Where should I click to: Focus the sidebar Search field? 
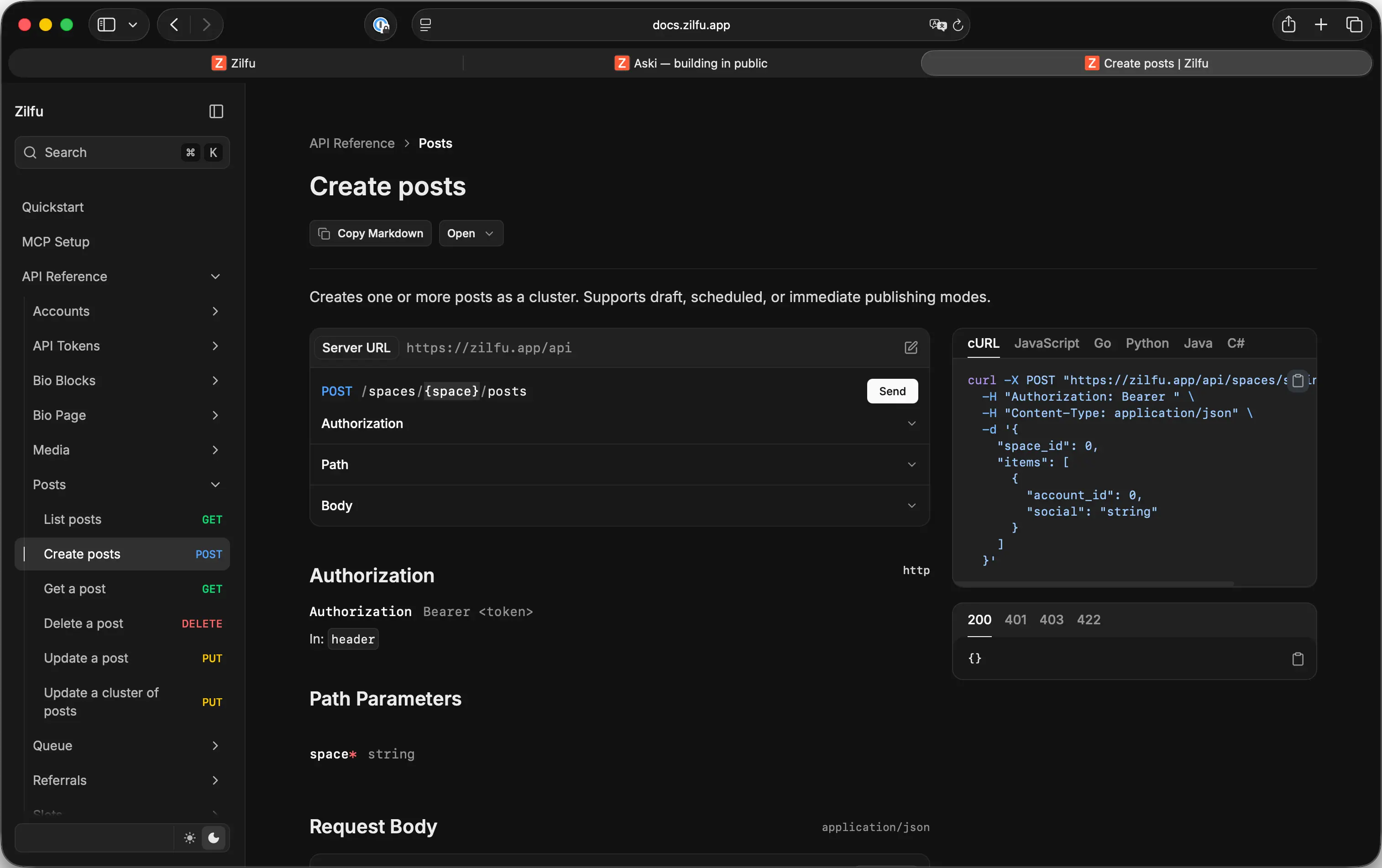122,152
